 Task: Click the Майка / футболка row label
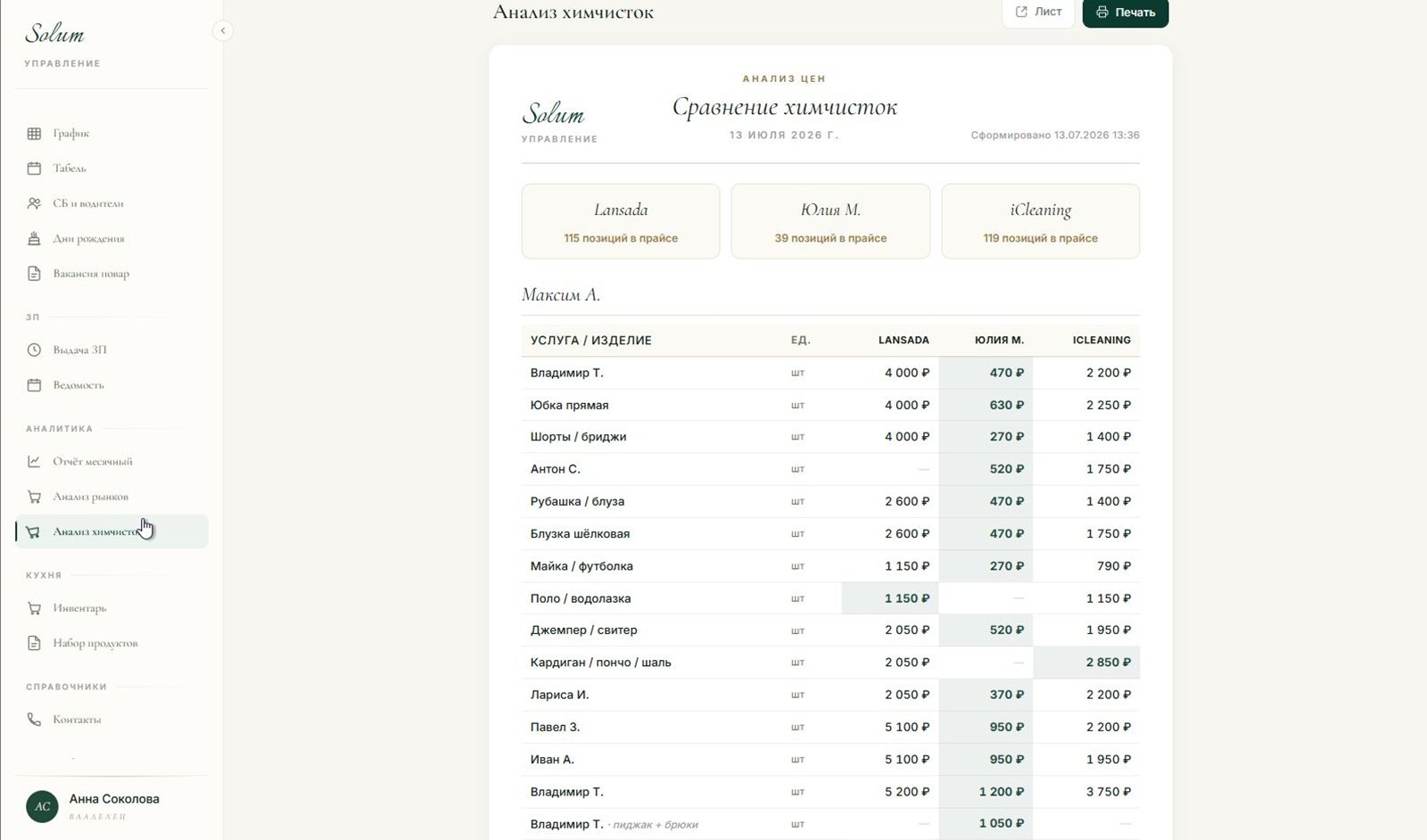(x=582, y=566)
